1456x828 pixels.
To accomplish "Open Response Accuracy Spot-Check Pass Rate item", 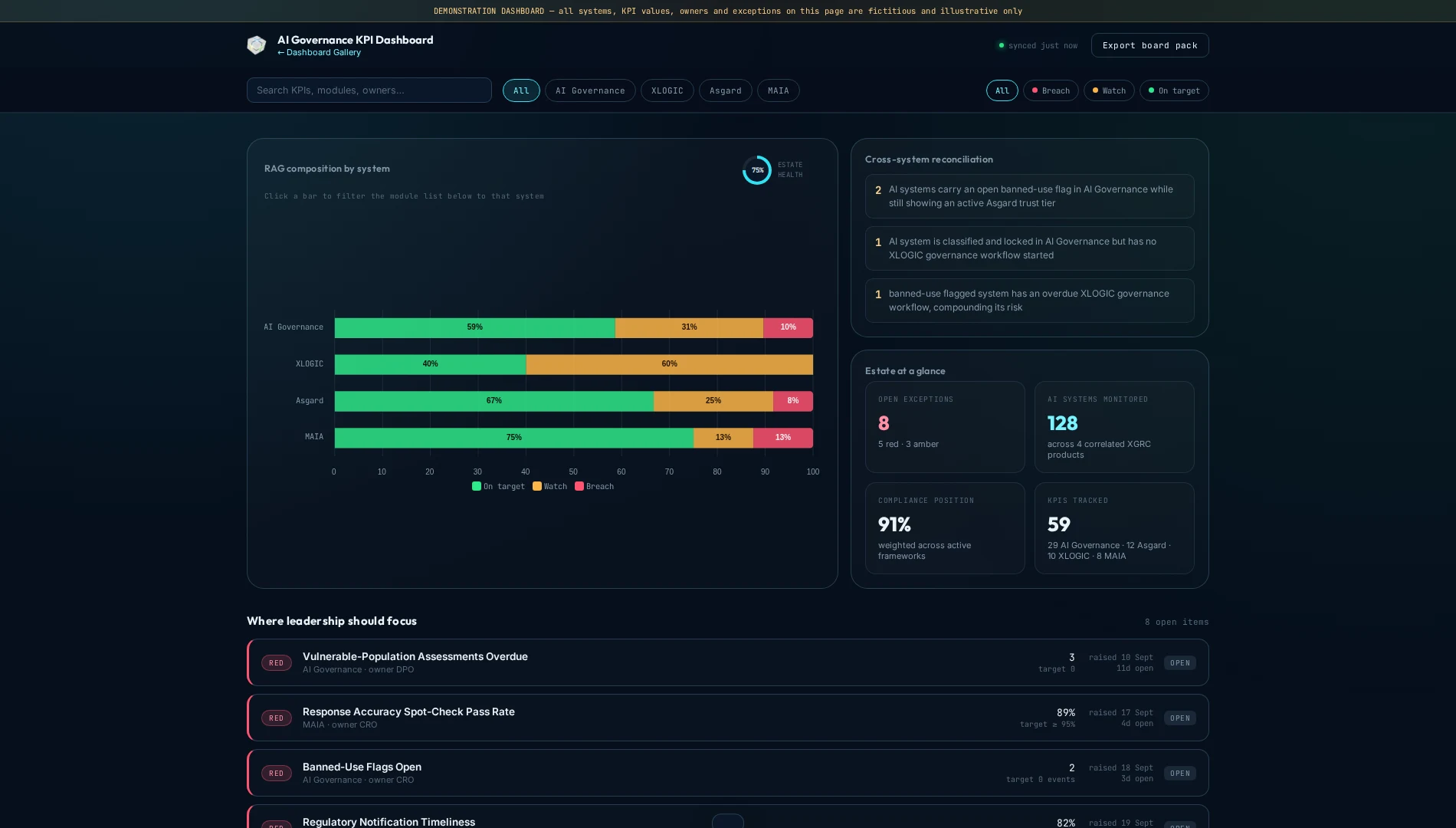I will point(728,718).
